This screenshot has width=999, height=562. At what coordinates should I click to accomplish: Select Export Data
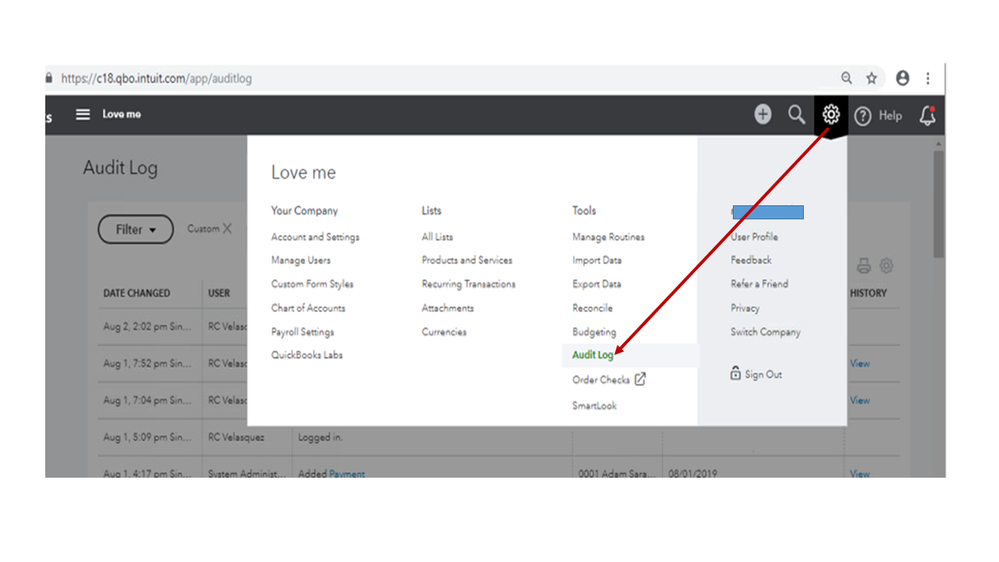click(596, 284)
